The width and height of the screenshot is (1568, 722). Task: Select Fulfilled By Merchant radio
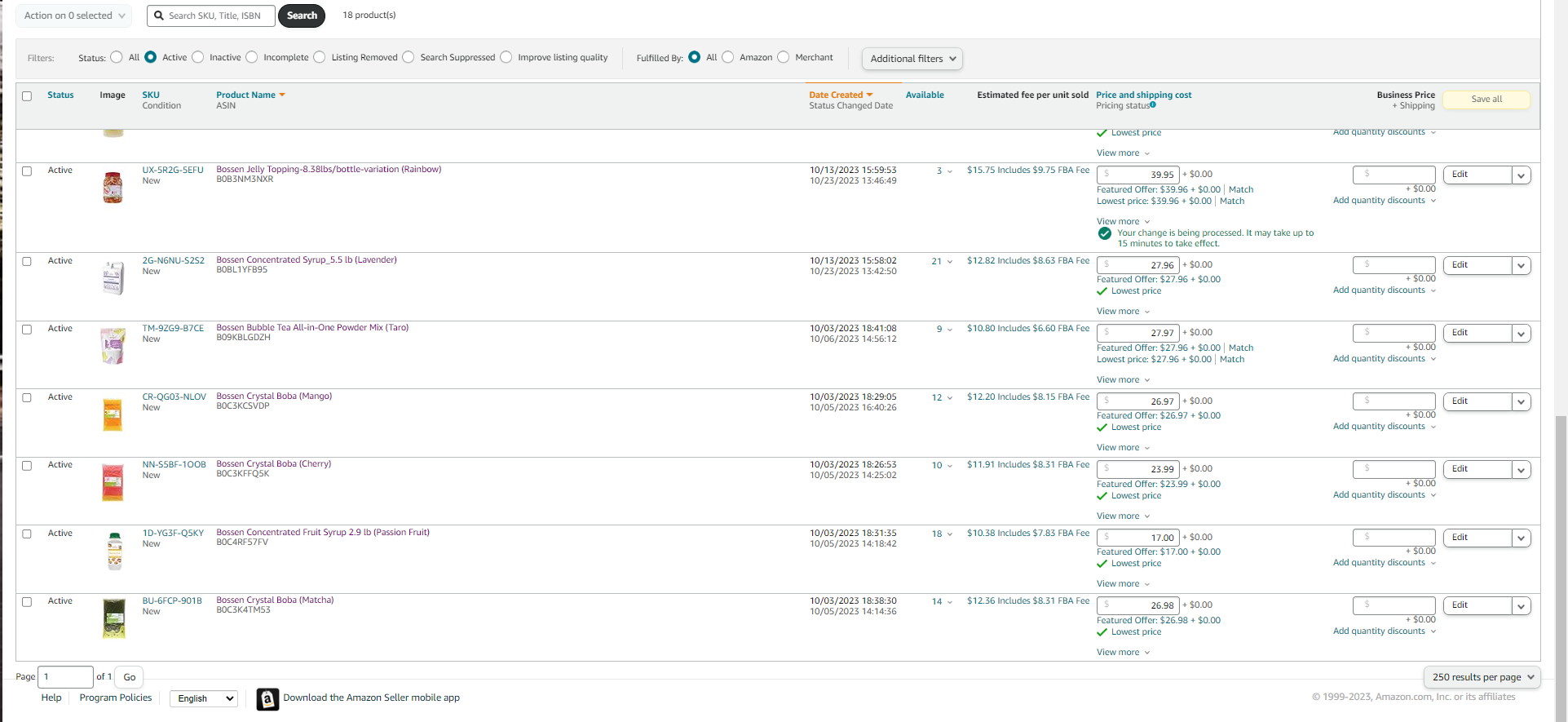click(784, 57)
